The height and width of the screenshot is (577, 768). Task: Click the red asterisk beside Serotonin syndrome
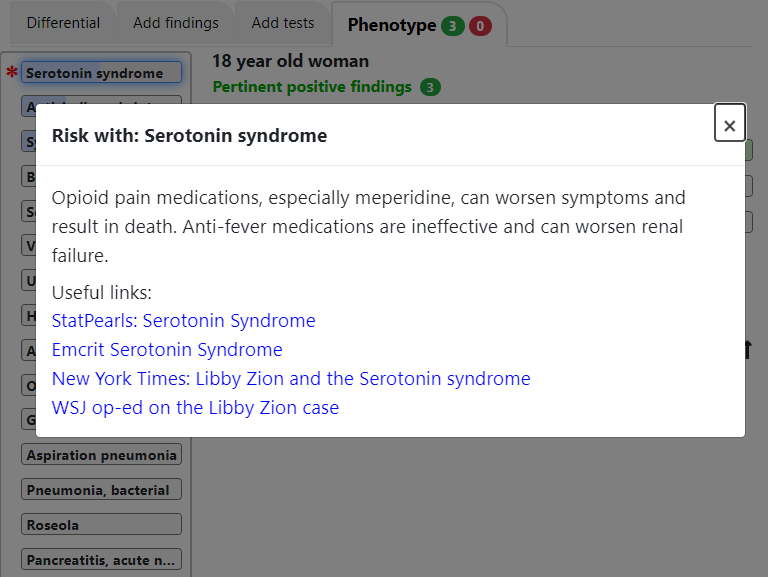(12, 72)
